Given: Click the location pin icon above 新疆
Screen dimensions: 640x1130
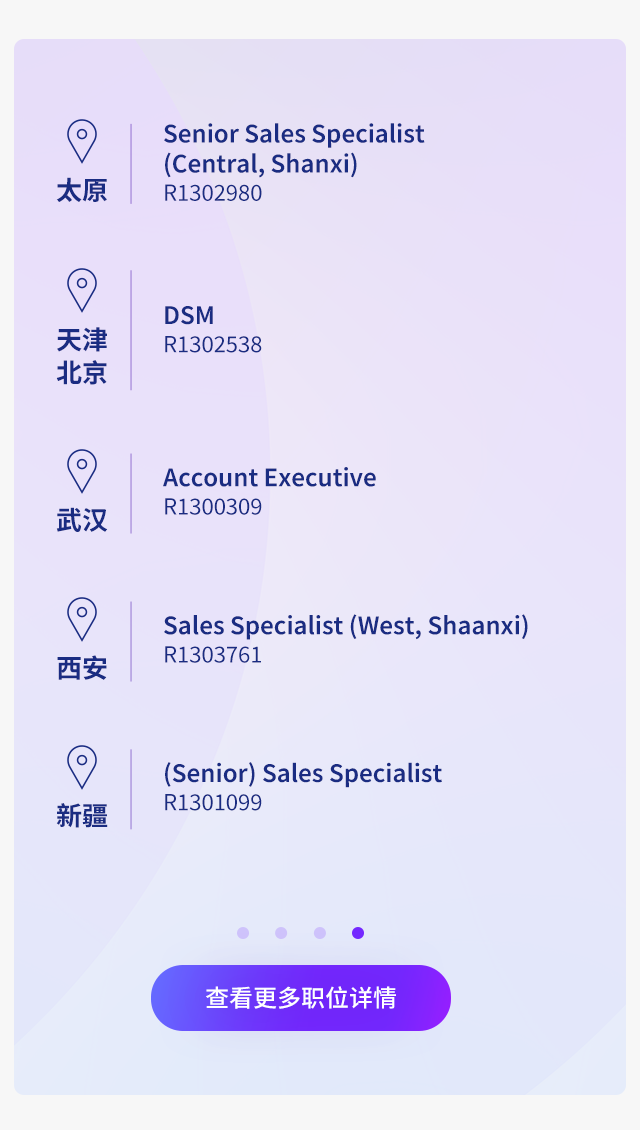Looking at the screenshot, I should (81, 768).
